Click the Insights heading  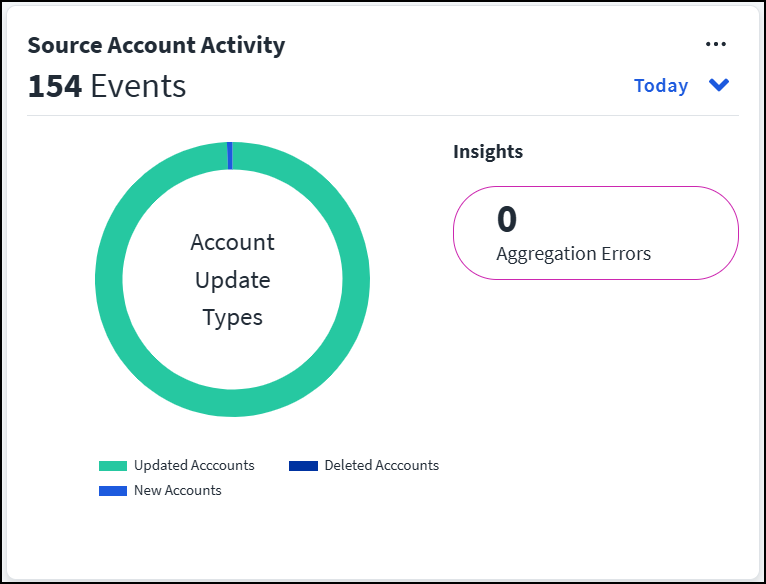click(x=488, y=151)
